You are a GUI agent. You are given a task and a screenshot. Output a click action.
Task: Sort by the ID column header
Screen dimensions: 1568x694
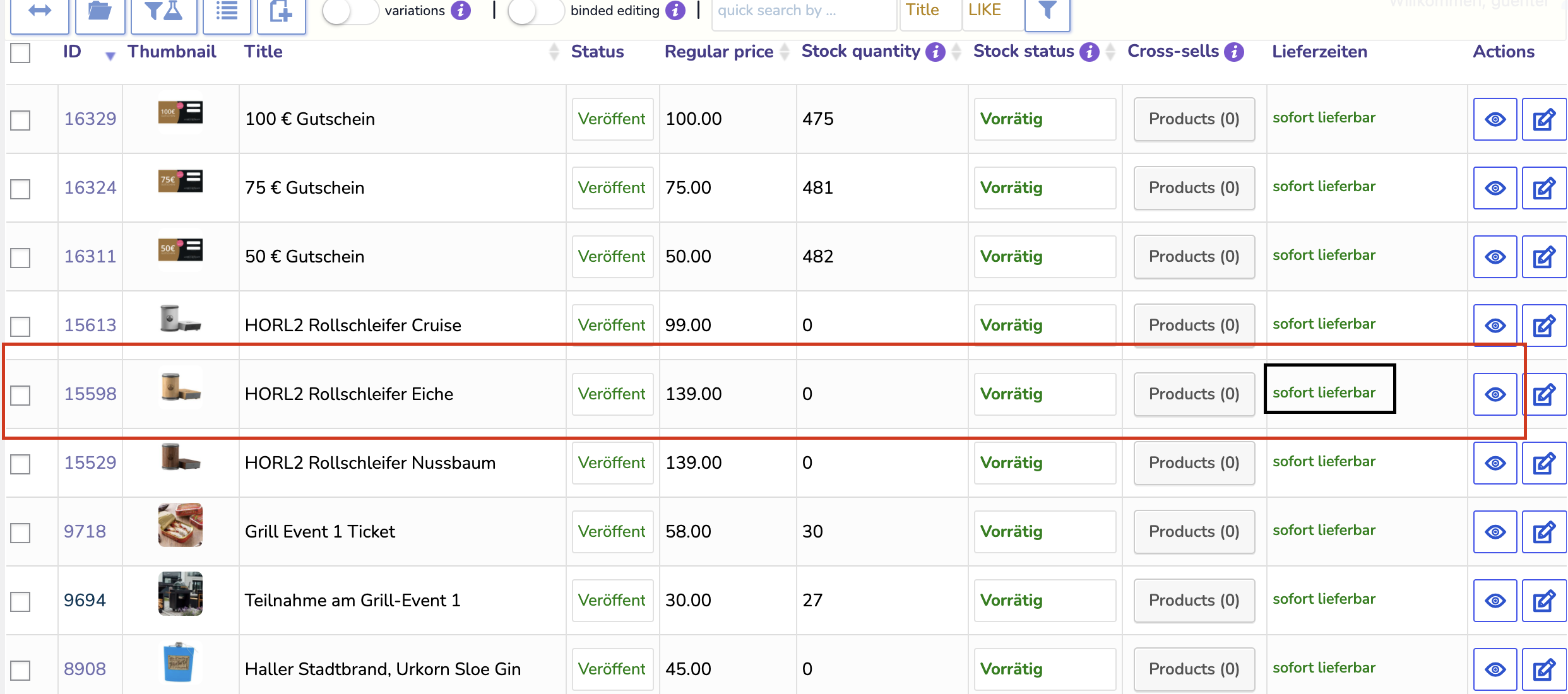tap(72, 52)
